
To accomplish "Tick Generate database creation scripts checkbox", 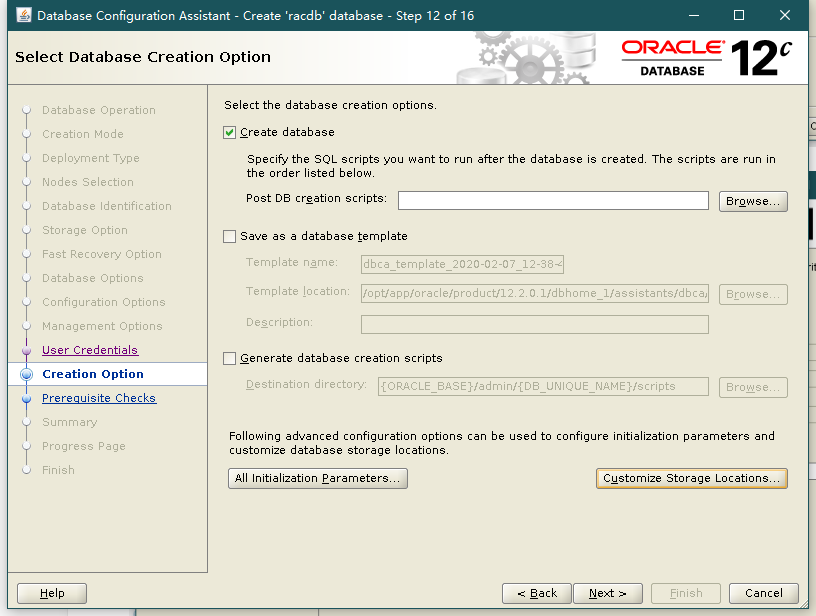I will pyautogui.click(x=230, y=358).
